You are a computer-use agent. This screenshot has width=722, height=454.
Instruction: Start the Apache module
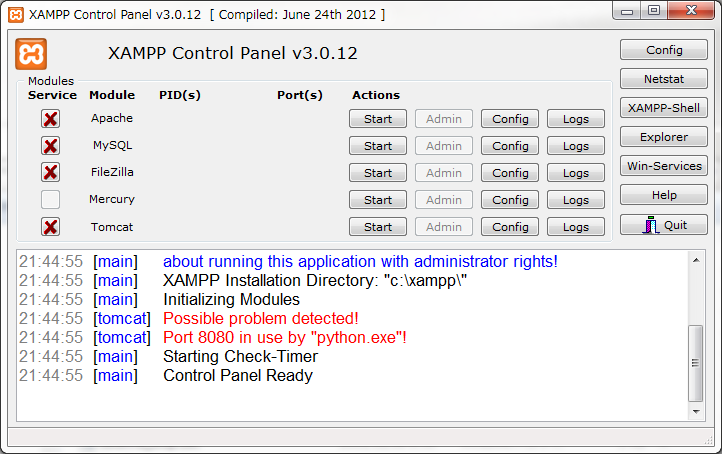378,119
